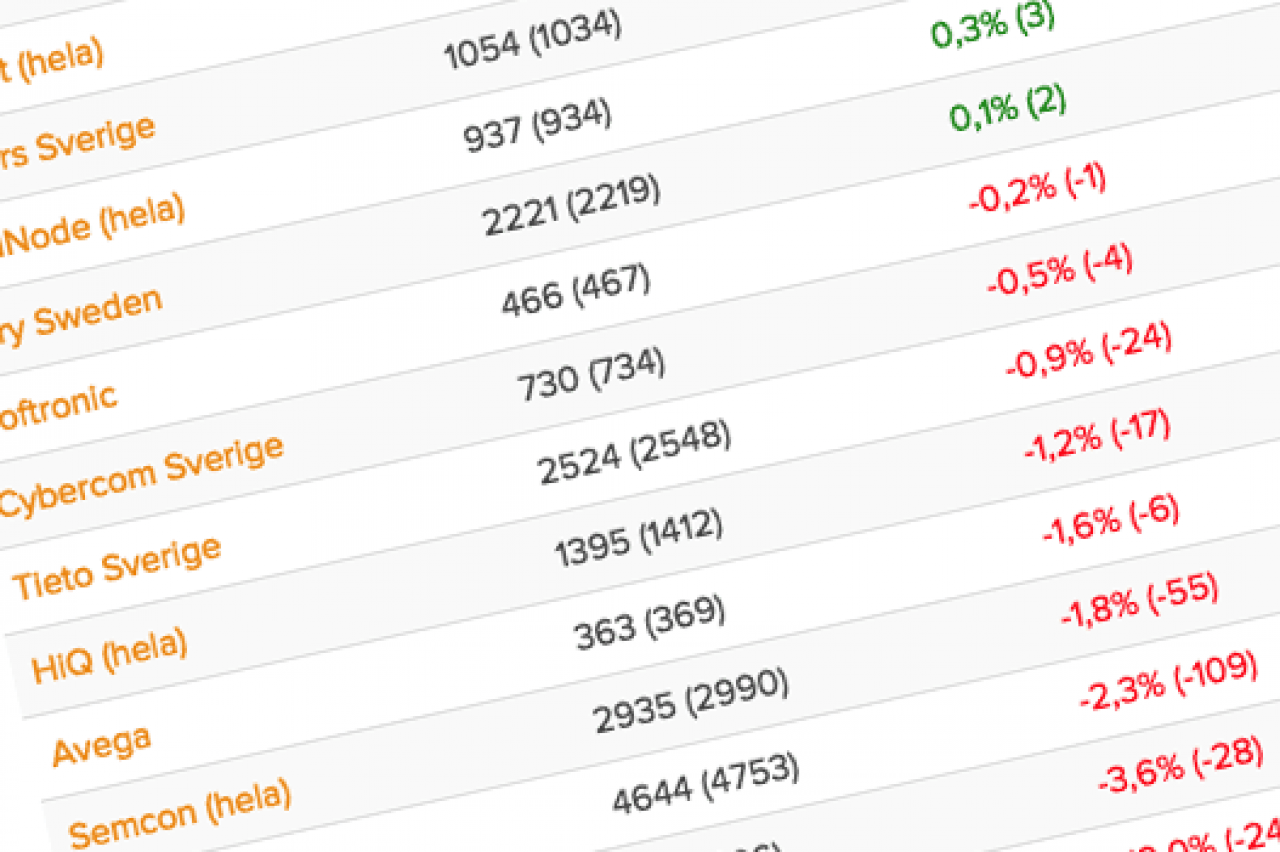This screenshot has width=1280, height=852.
Task: Select the Semcon (hela) link
Action: pos(180,812)
